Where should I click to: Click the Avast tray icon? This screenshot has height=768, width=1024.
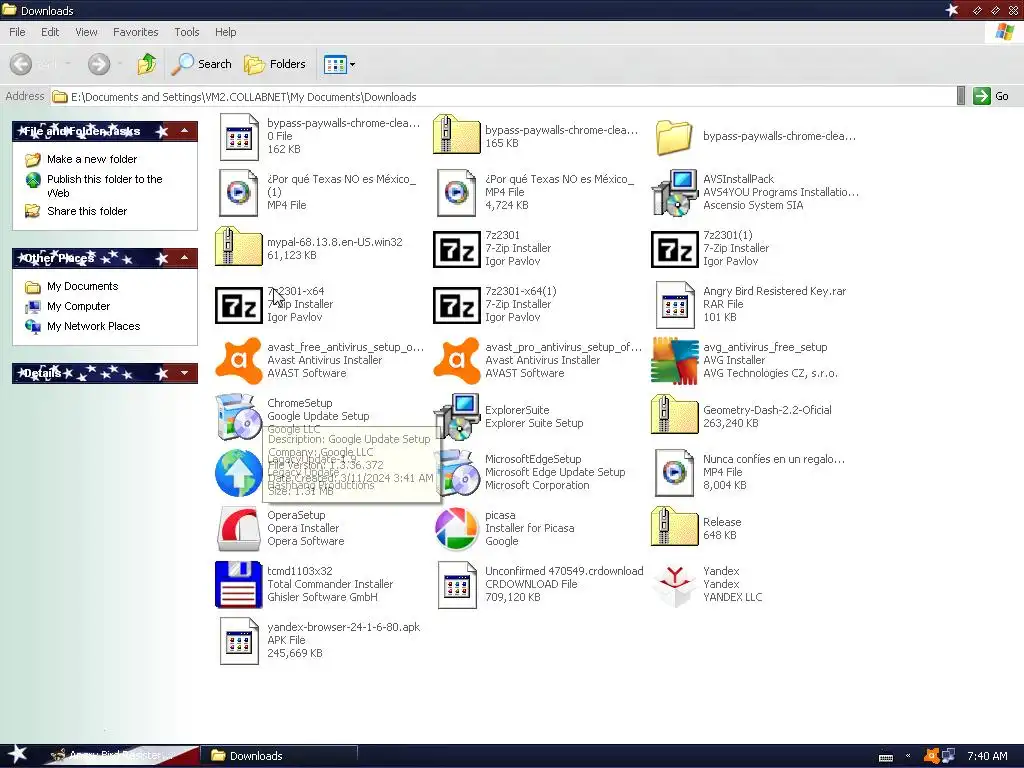(932, 756)
